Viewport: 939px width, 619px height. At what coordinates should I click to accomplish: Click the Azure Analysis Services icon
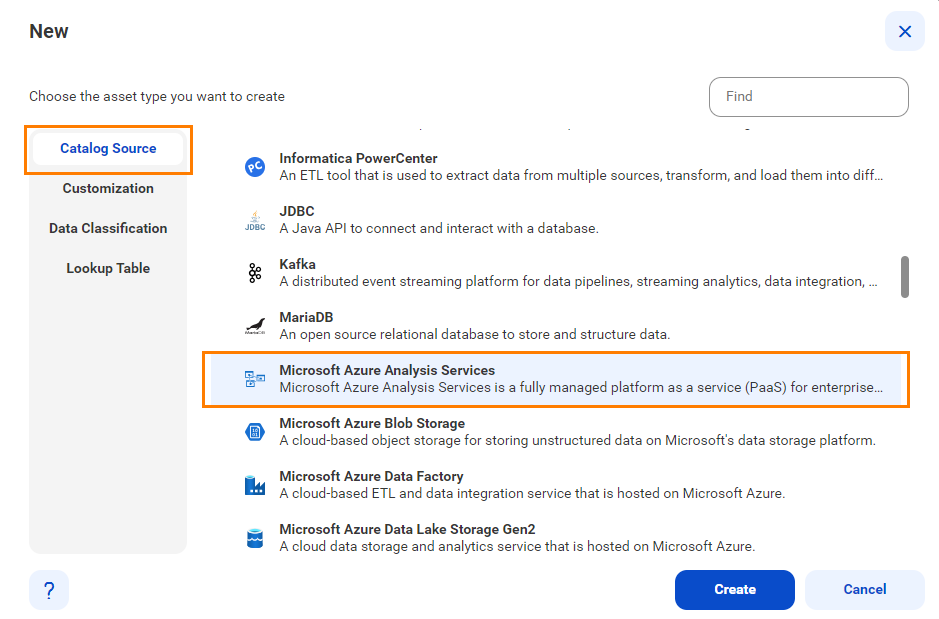click(x=255, y=379)
